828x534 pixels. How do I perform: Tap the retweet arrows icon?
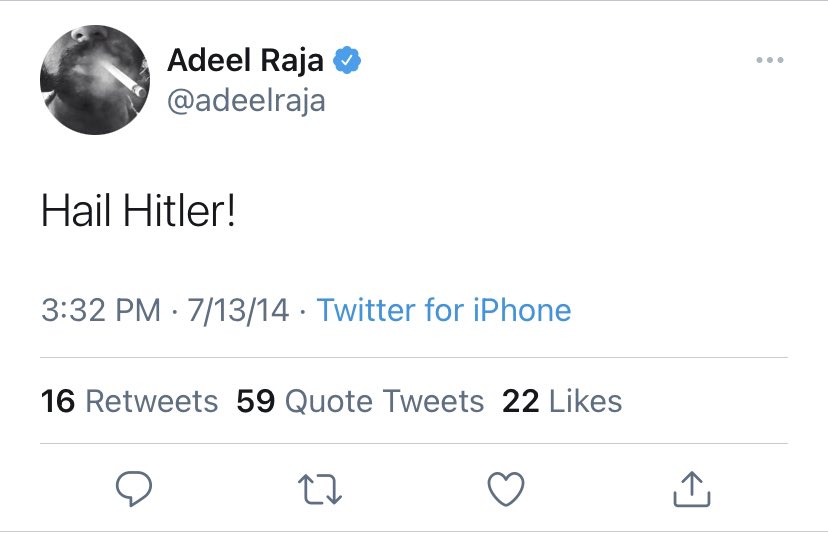(319, 488)
